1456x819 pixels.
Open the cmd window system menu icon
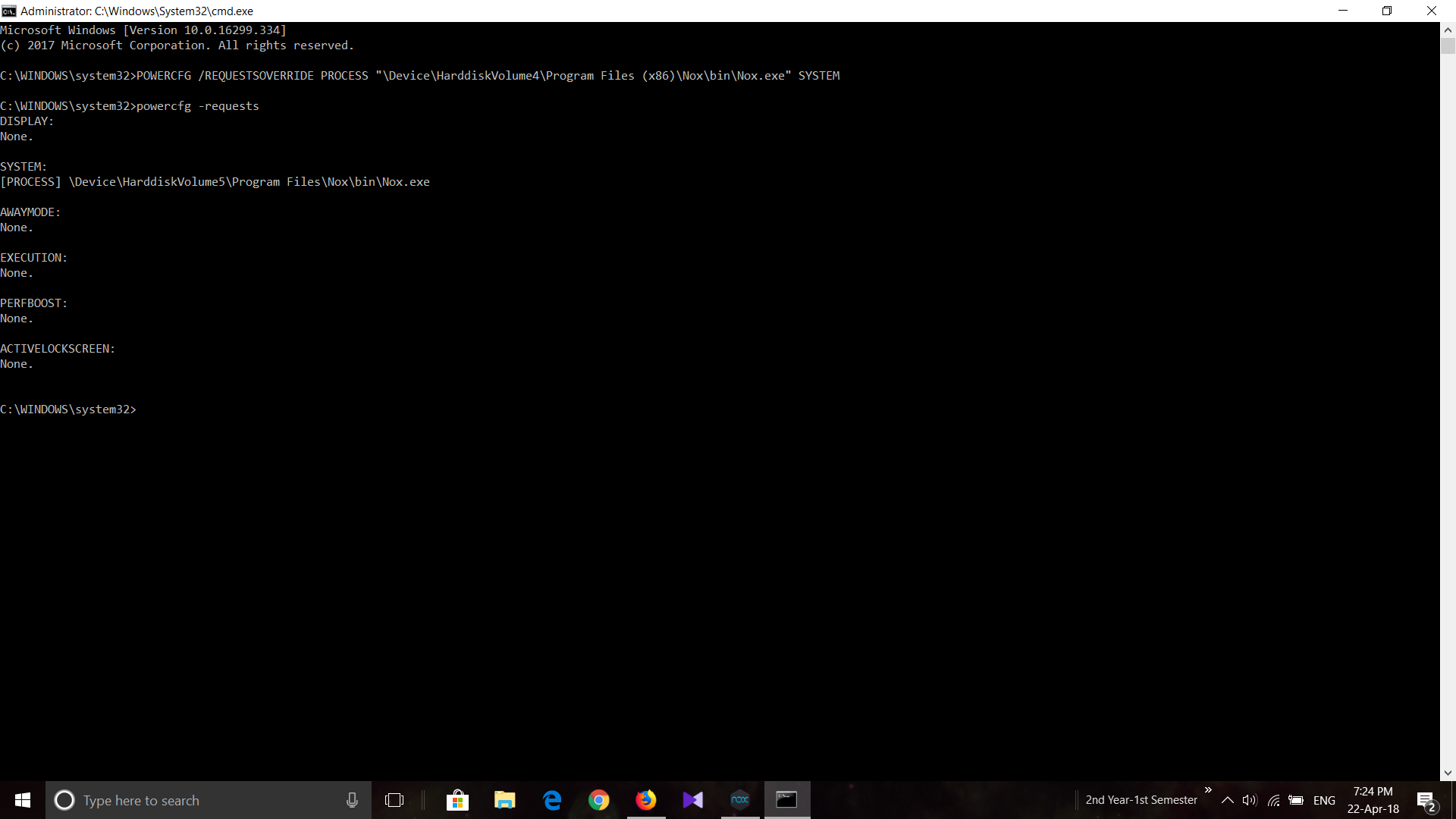[x=9, y=11]
